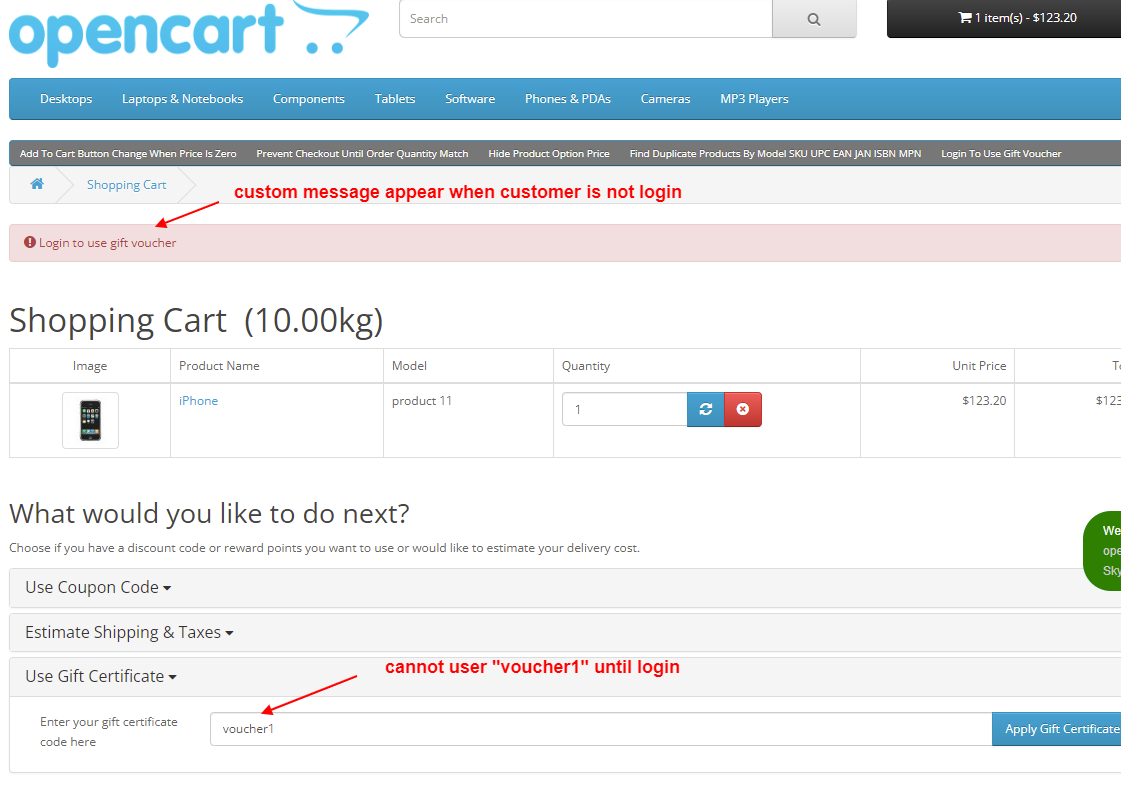Viewport: 1121px width, 791px height.
Task: Open the Phones & PDAs menu
Action: point(567,99)
